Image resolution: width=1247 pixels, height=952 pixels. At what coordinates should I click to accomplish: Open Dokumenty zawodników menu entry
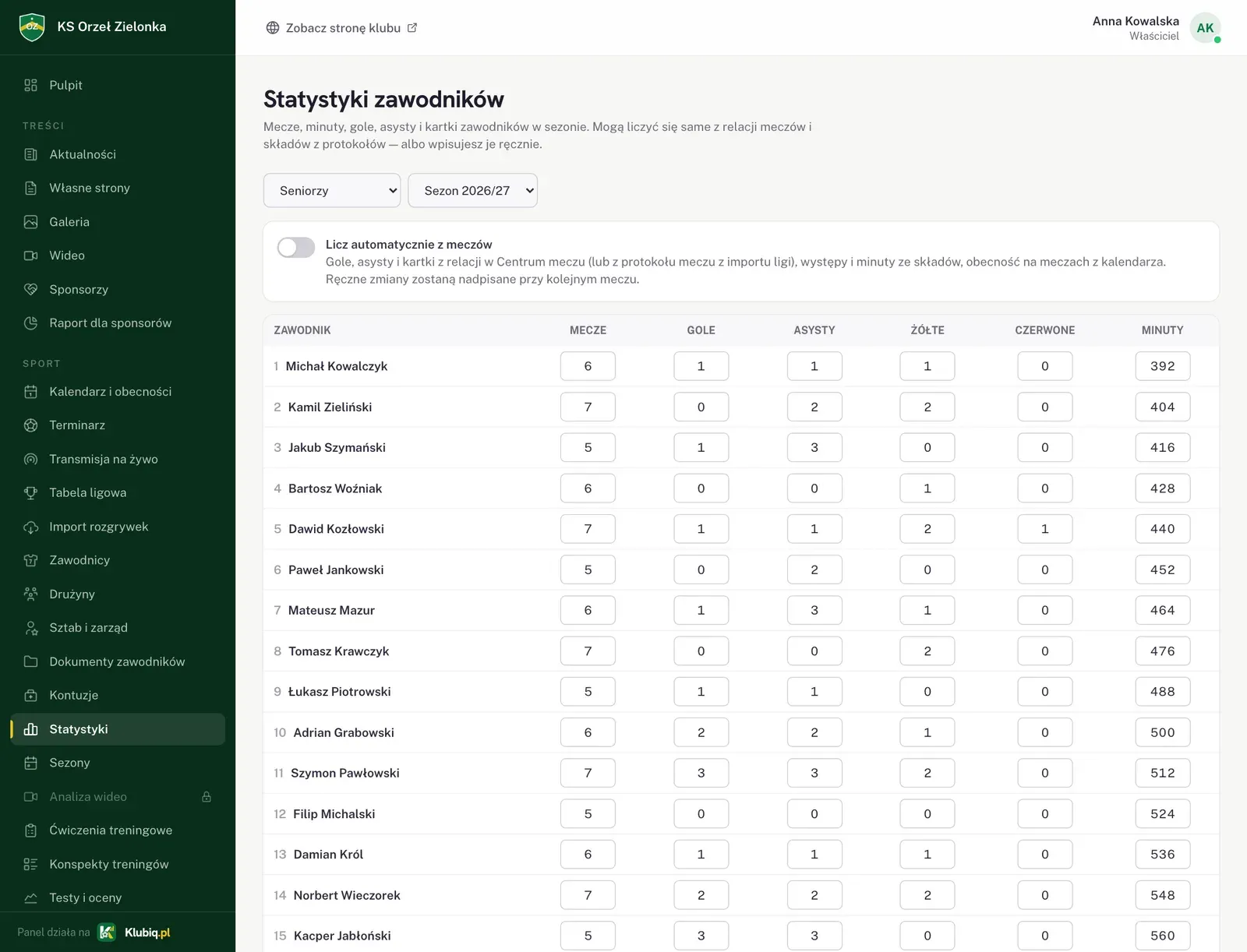118,661
